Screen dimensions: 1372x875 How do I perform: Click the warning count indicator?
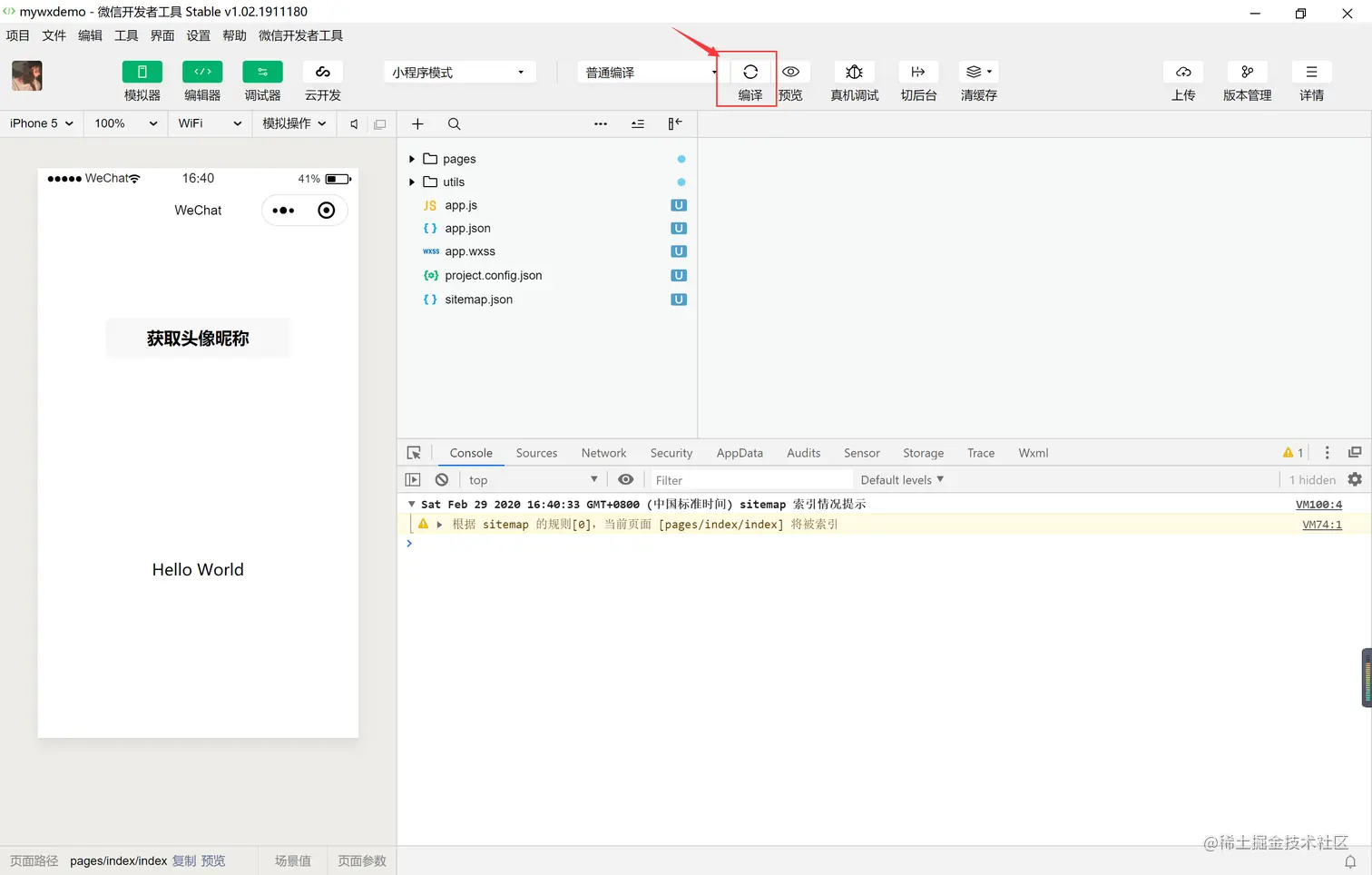(x=1293, y=453)
